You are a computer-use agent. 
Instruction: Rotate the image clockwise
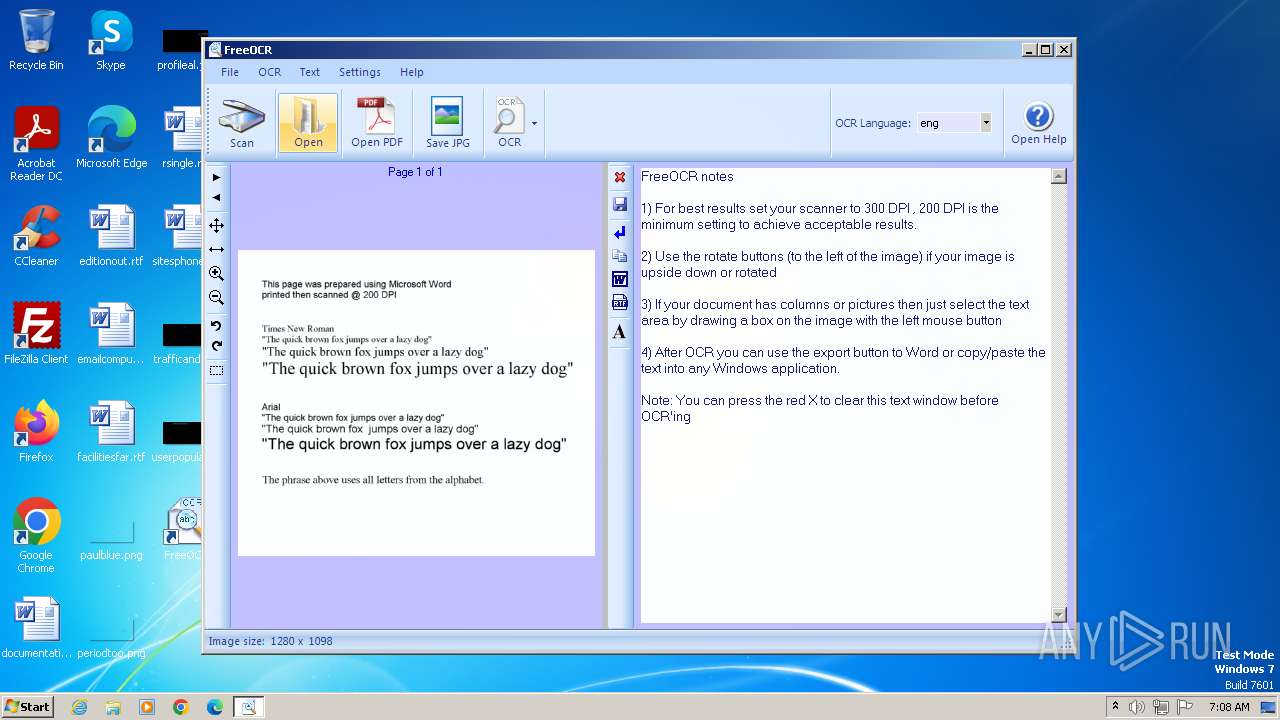coord(216,346)
